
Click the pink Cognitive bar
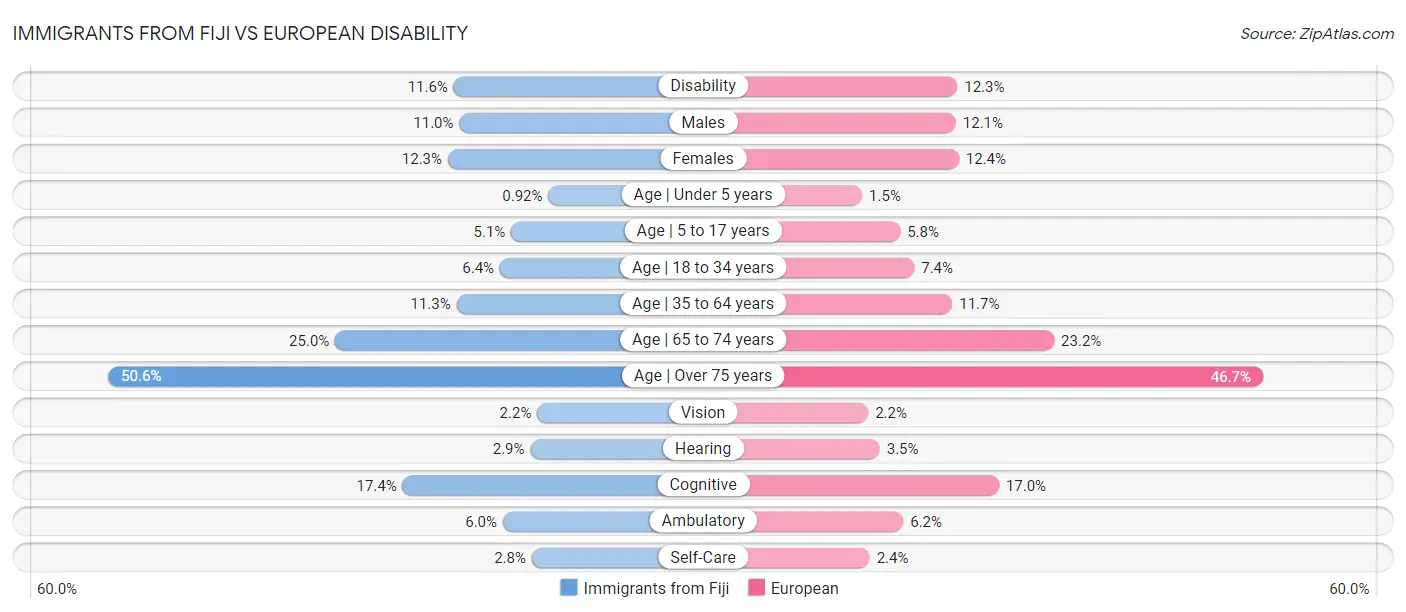[872, 485]
